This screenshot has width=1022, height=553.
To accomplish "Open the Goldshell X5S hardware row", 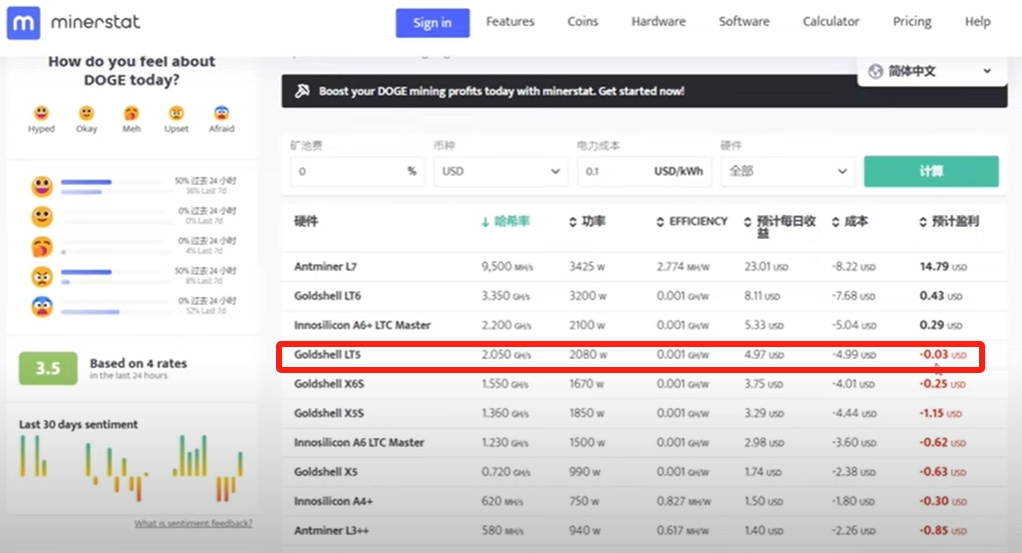I will pos(644,413).
